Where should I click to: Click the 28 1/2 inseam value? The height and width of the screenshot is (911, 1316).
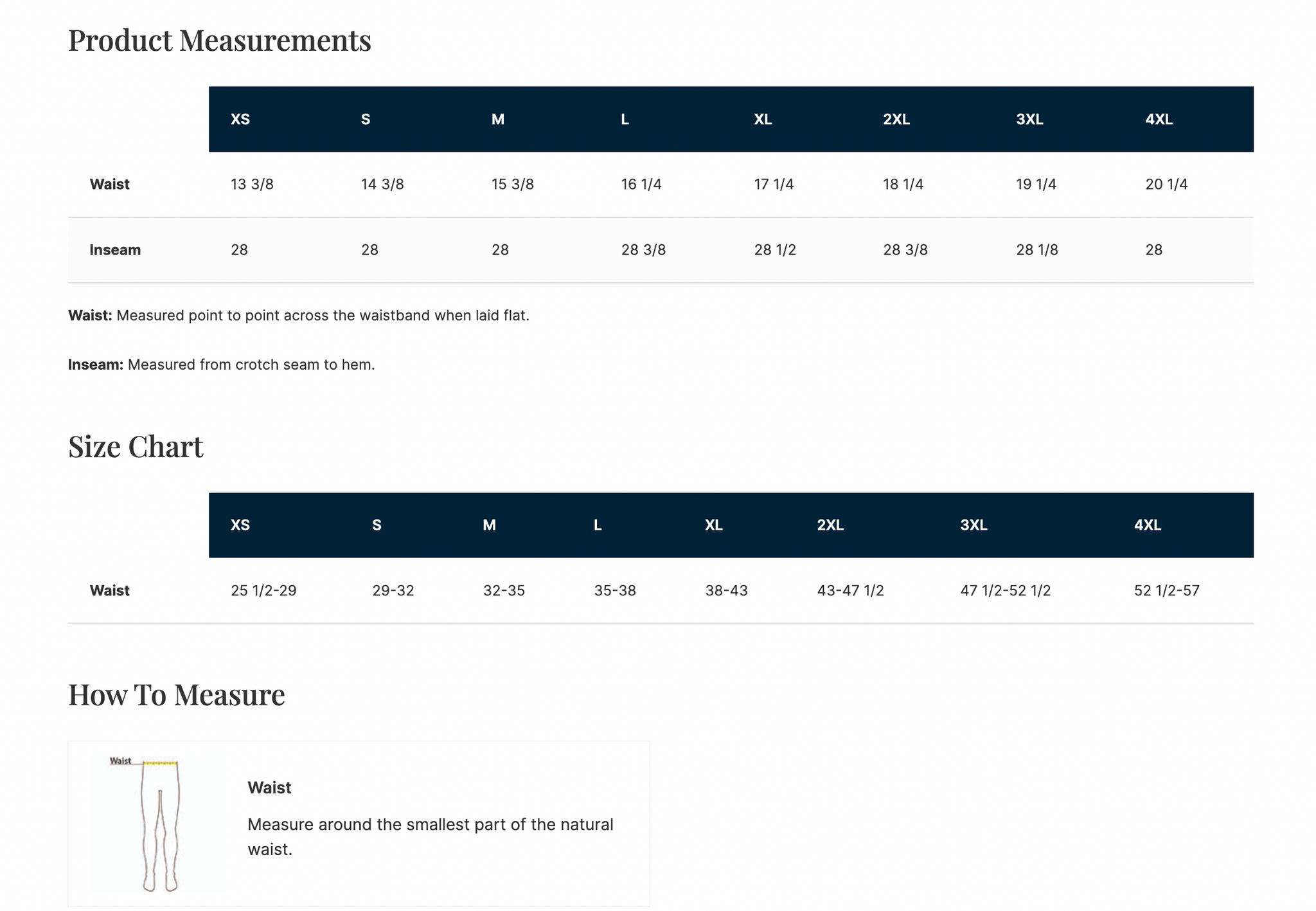coord(775,250)
